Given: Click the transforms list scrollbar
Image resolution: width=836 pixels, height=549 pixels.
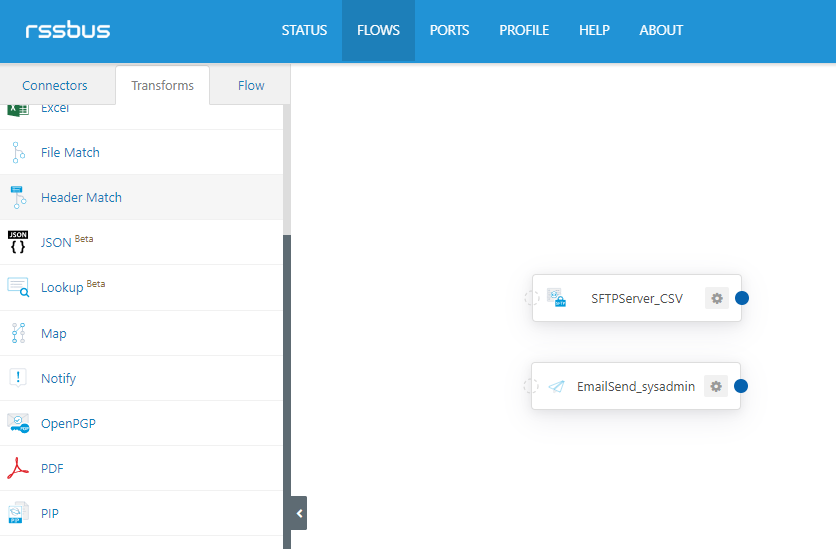Looking at the screenshot, I should (287, 392).
